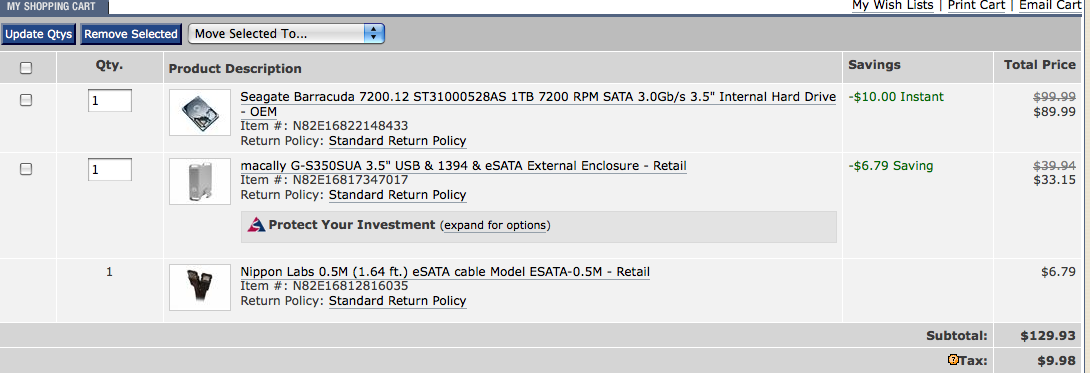Click the macally external enclosure thumbnail
This screenshot has height=373, width=1090.
click(200, 181)
